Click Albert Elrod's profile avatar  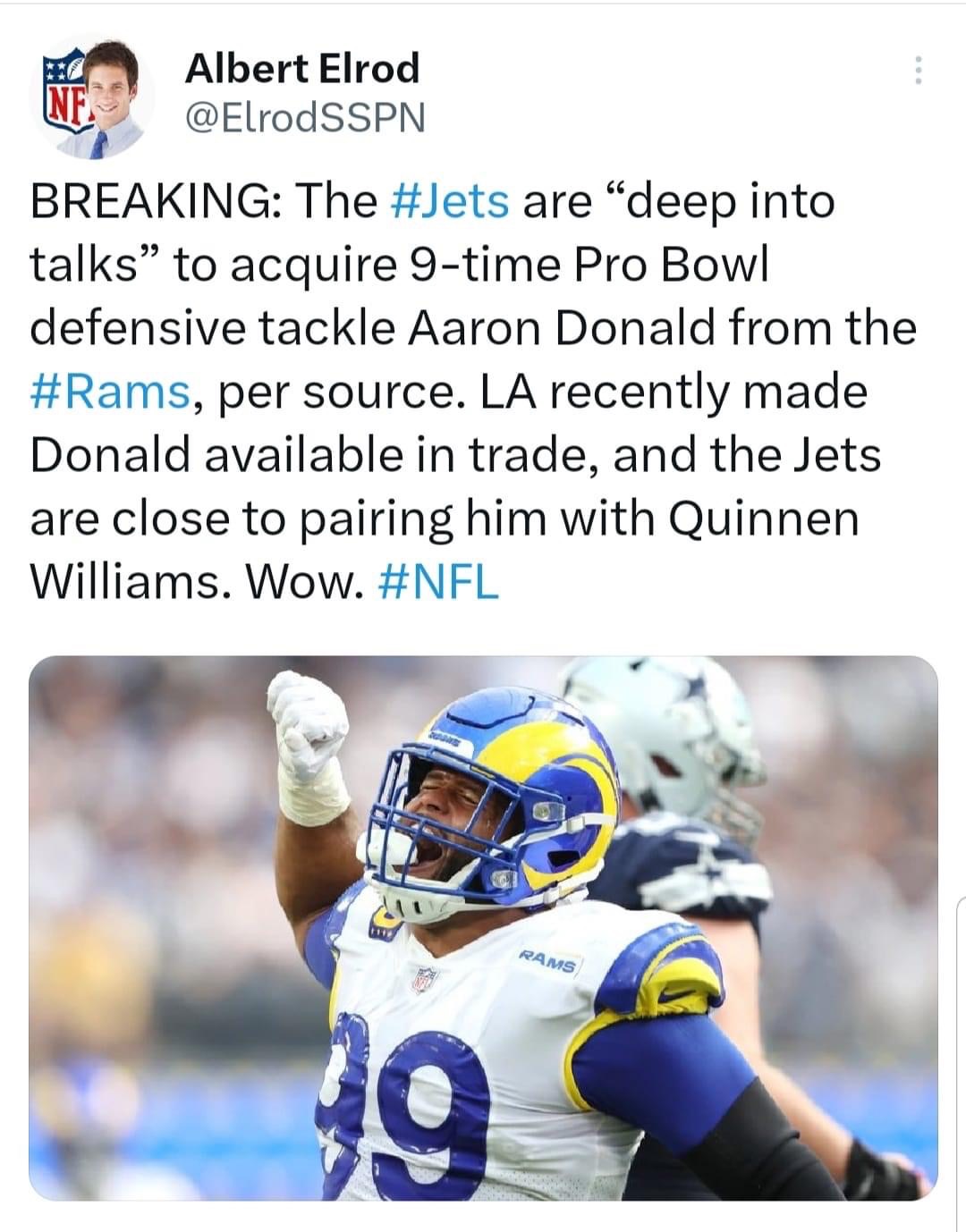click(x=97, y=98)
